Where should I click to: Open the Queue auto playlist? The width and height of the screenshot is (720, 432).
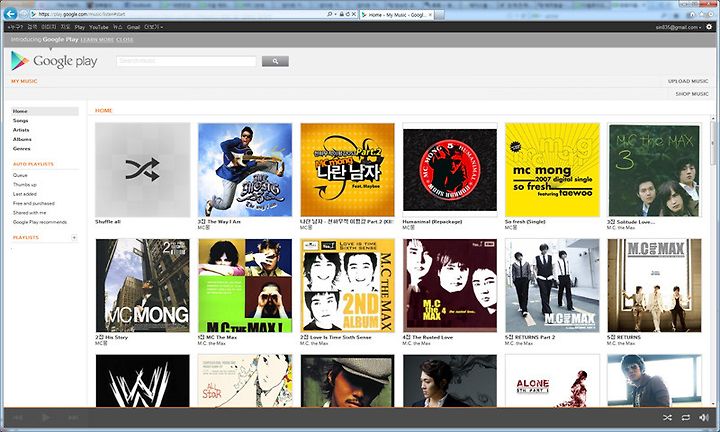(x=20, y=175)
